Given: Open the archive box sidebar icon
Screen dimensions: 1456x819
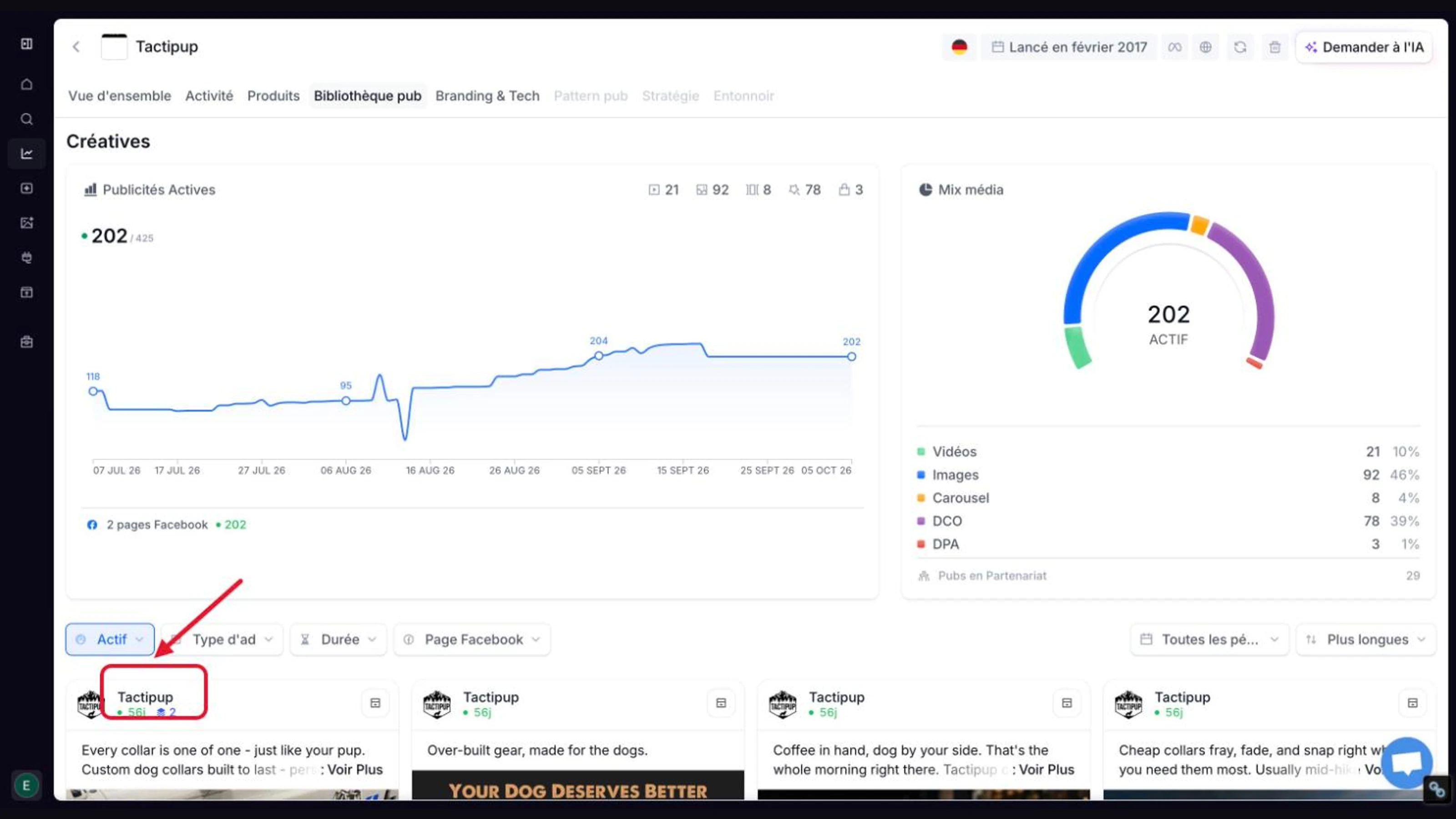Looking at the screenshot, I should pos(26,292).
